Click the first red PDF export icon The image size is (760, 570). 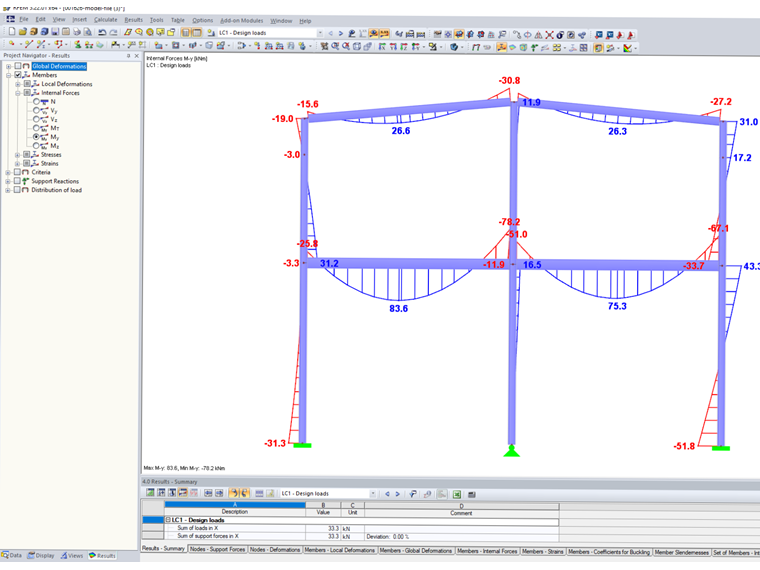tap(620, 35)
